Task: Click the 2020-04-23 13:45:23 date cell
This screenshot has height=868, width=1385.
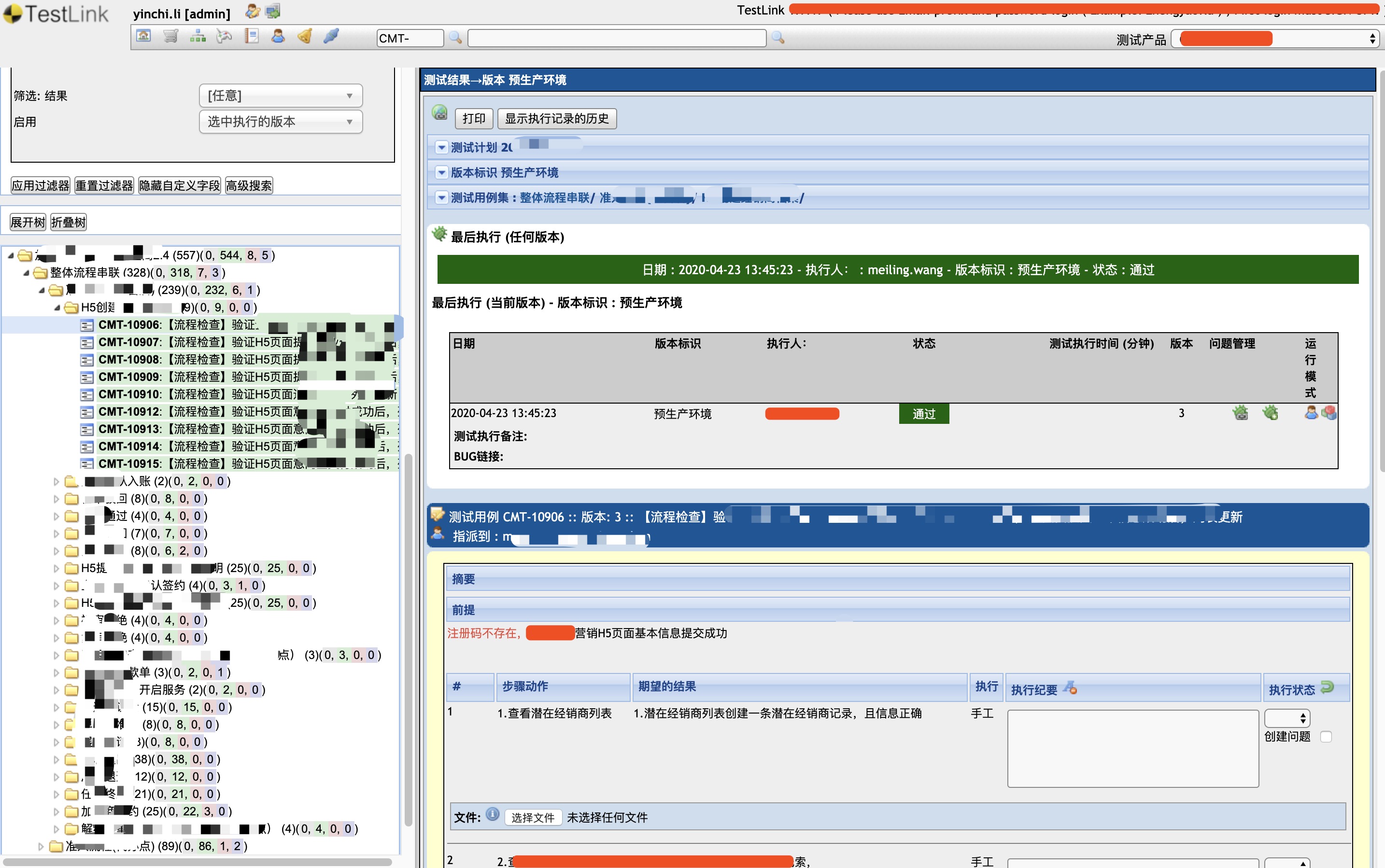Action: pos(504,413)
